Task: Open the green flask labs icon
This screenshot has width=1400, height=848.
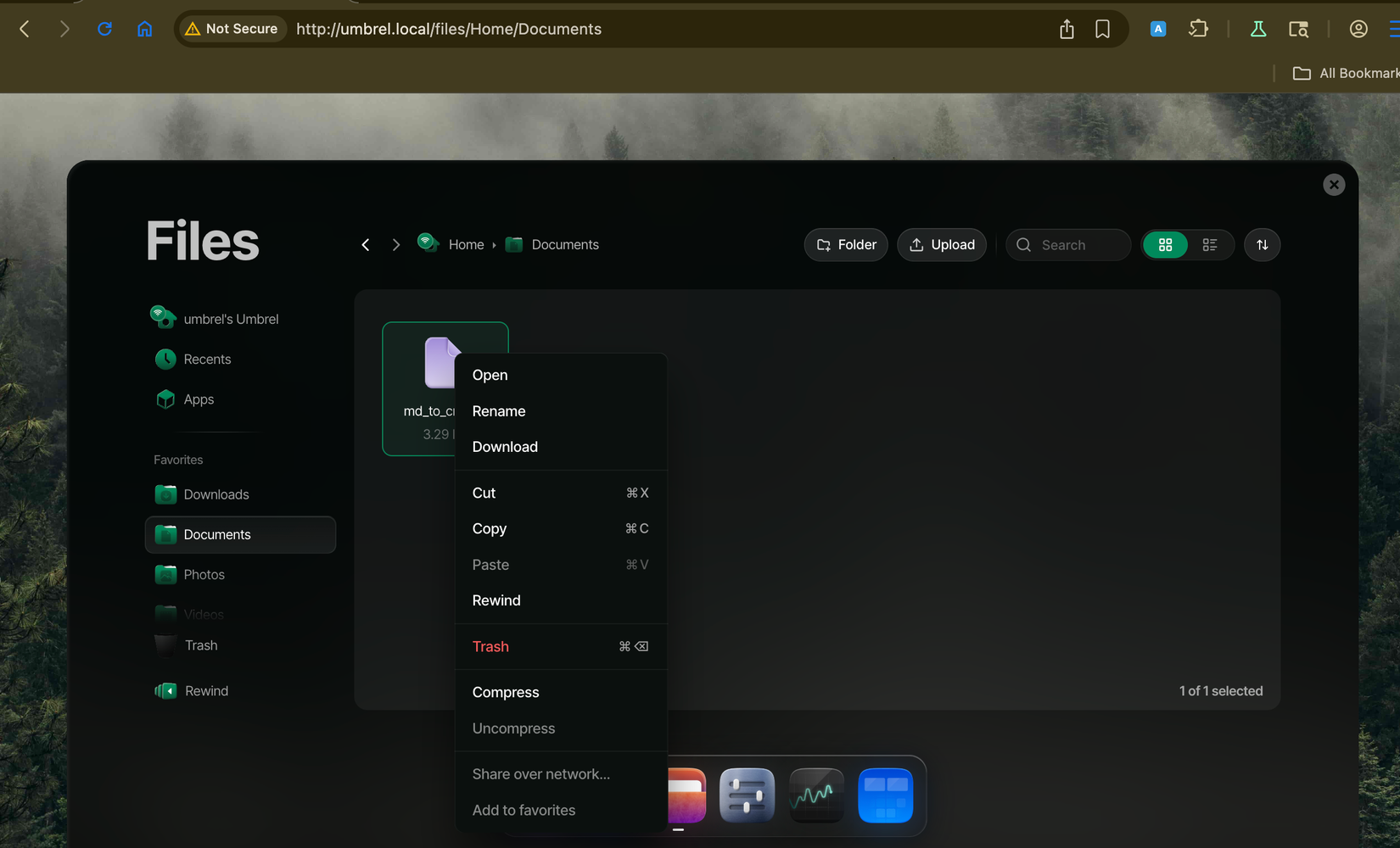Action: tap(1258, 29)
